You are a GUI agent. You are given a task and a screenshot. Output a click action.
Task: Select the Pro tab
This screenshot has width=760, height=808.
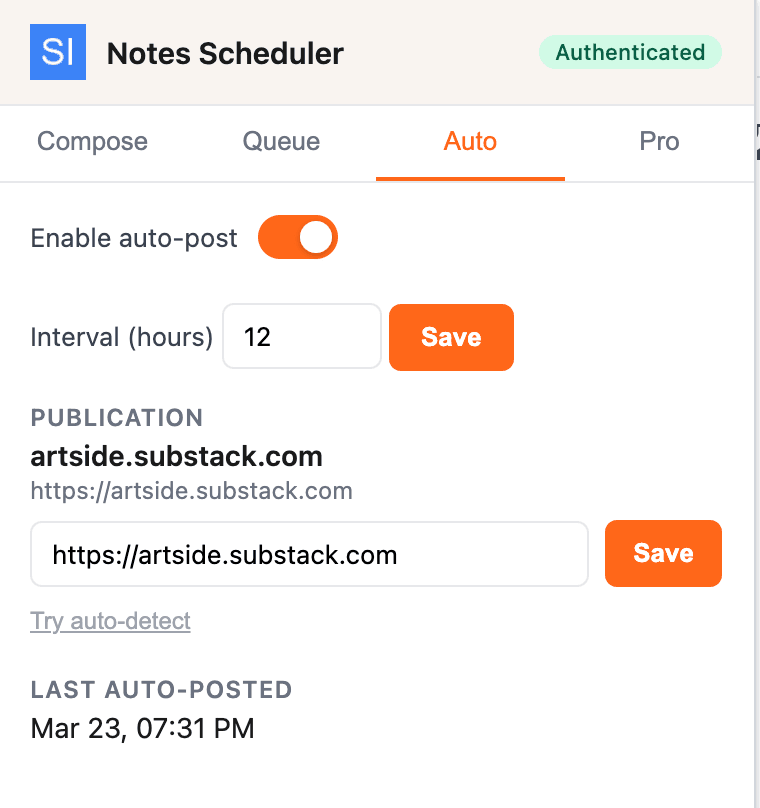[659, 142]
